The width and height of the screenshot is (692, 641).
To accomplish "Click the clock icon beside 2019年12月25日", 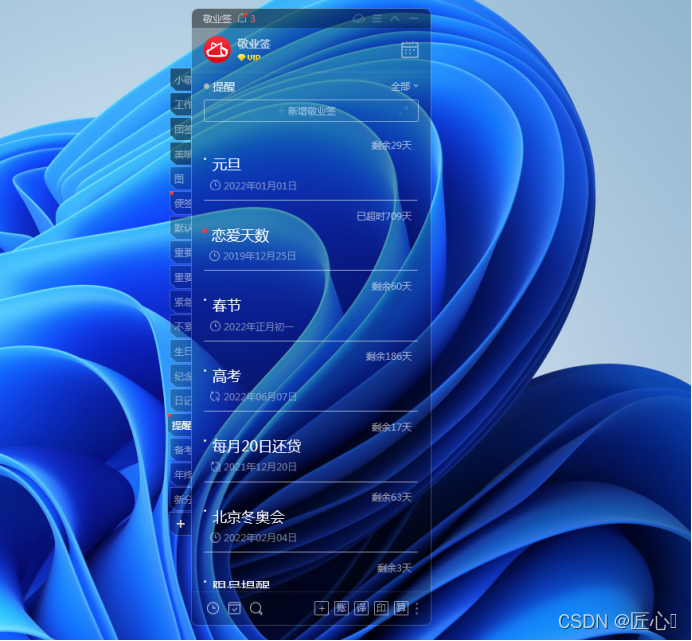I will click(x=214, y=256).
